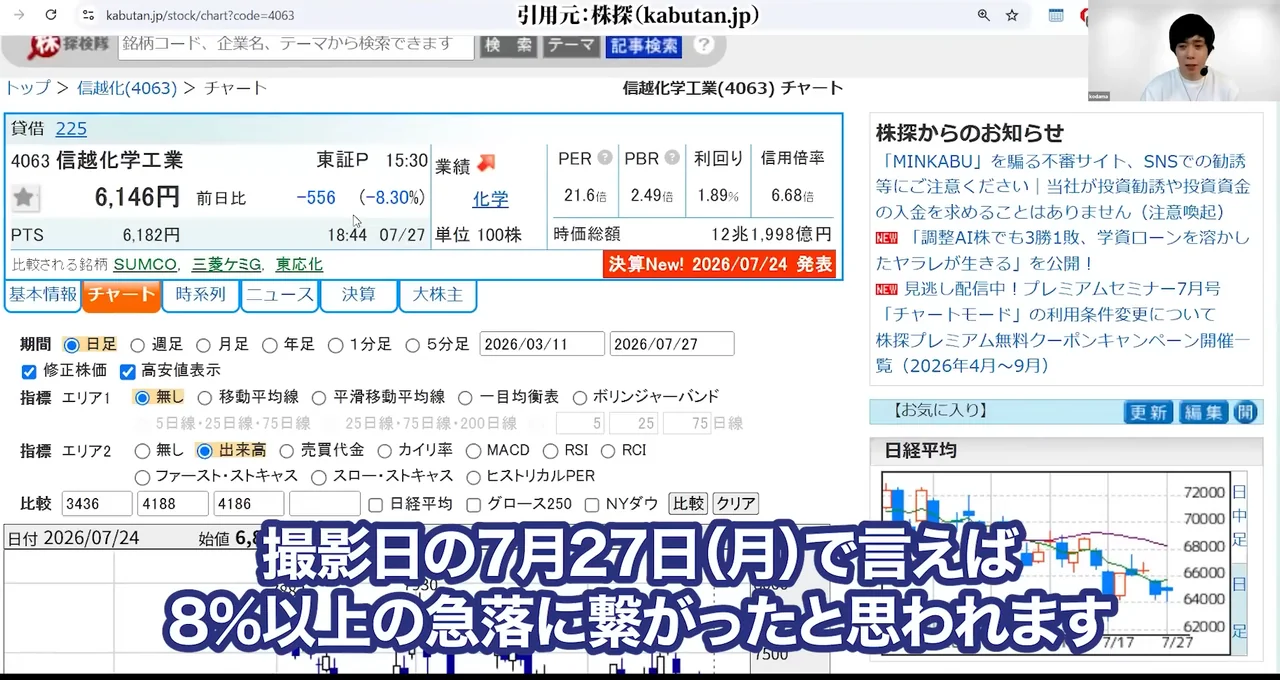Select MACD radio in エリア2

(x=474, y=451)
